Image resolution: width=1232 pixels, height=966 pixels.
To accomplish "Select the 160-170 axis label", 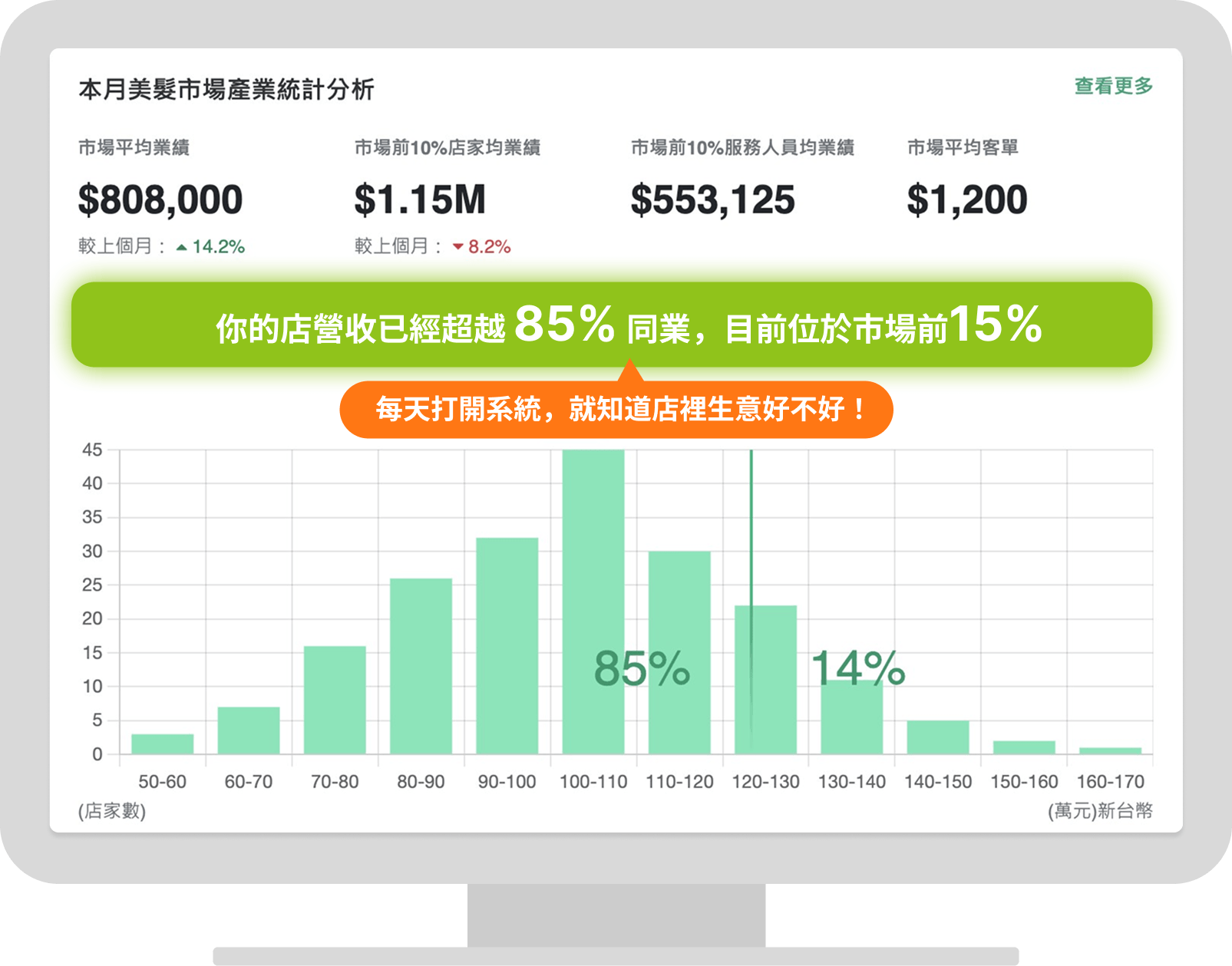I will [x=1110, y=781].
